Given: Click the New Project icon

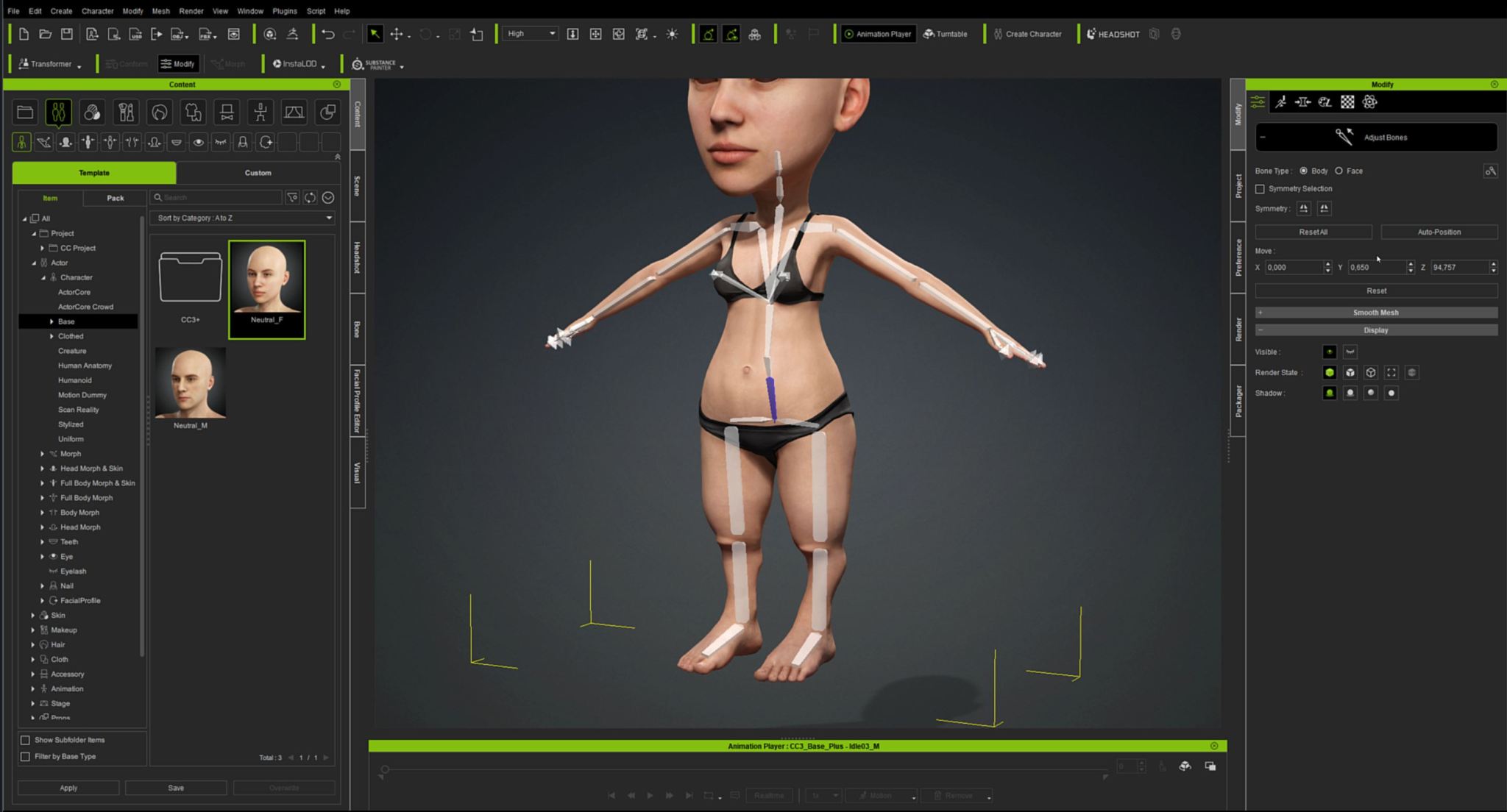Looking at the screenshot, I should [24, 34].
